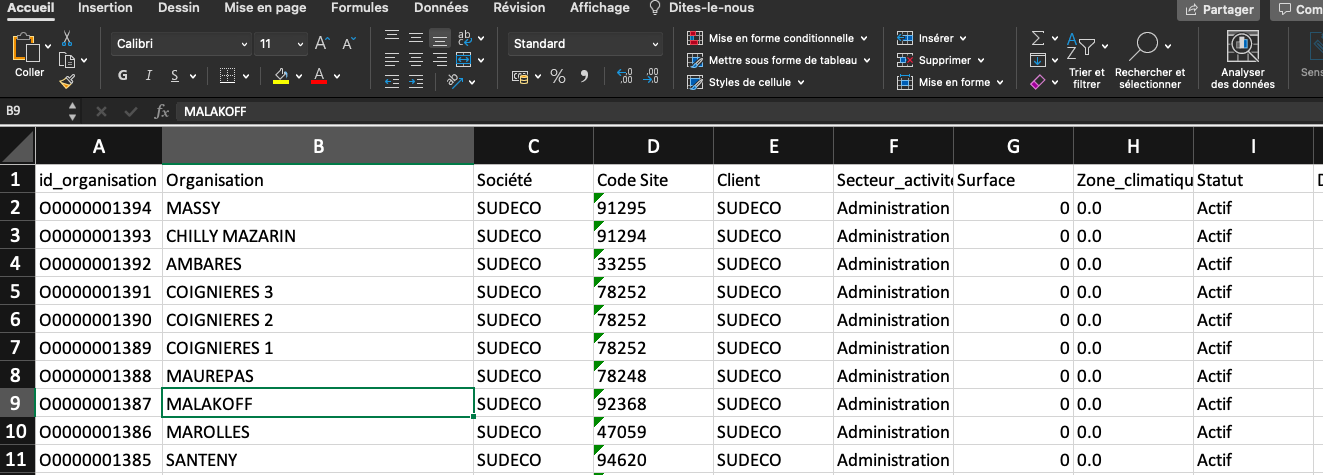Click the Coller paste icon
Viewport: 1323px width, 475px height.
(x=28, y=48)
